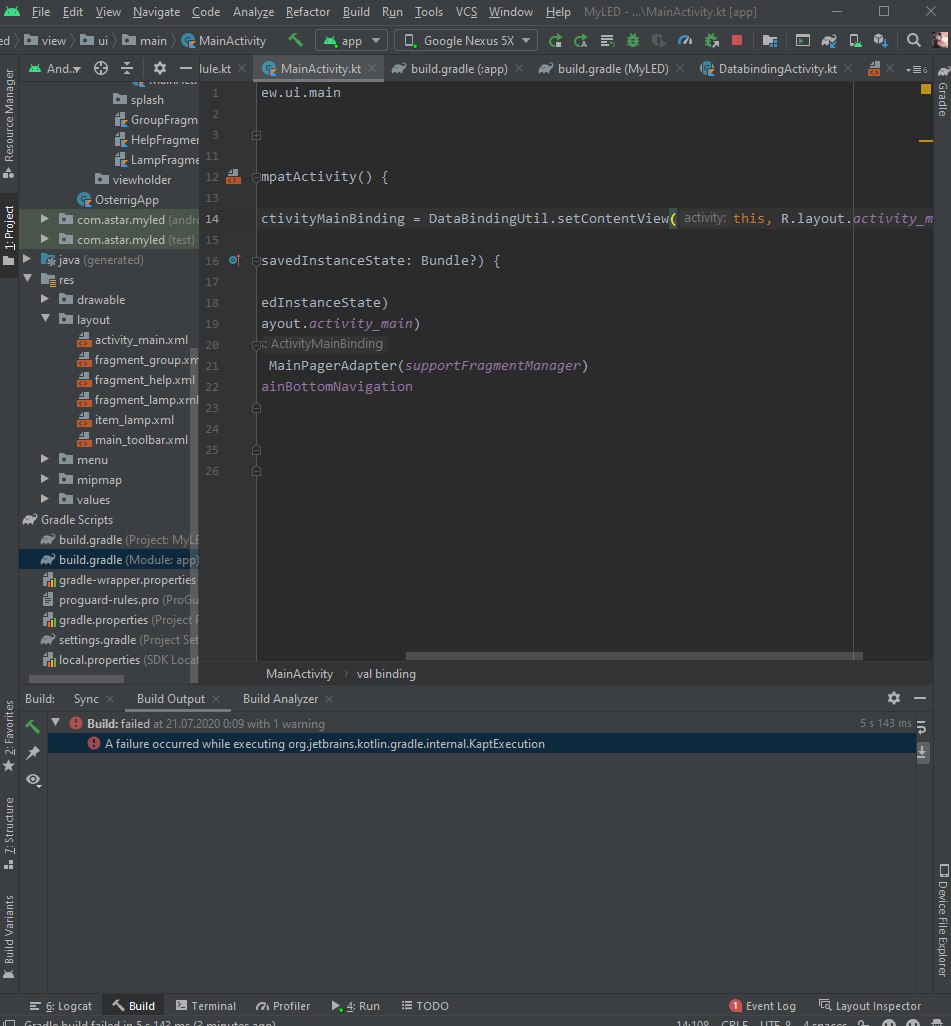Toggle code fold on line 16
Viewport: 951px width, 1026px height.
(x=256, y=261)
